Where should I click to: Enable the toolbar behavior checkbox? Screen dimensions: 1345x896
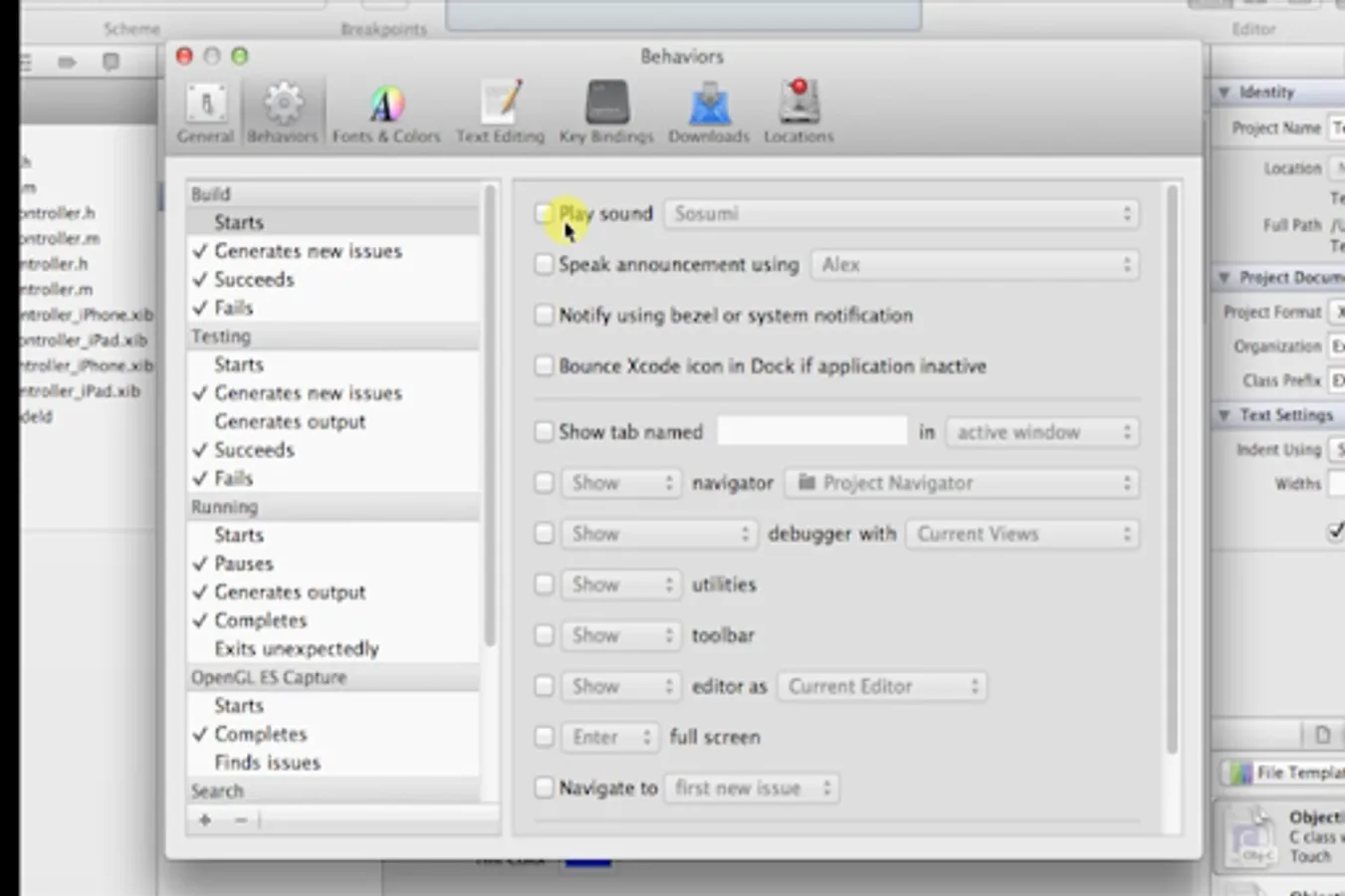coord(544,635)
